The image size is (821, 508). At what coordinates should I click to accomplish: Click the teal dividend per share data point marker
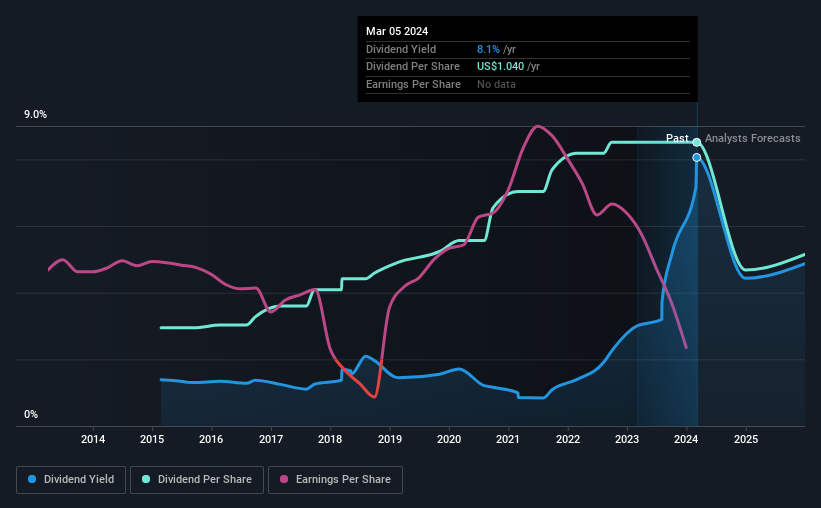tap(697, 142)
